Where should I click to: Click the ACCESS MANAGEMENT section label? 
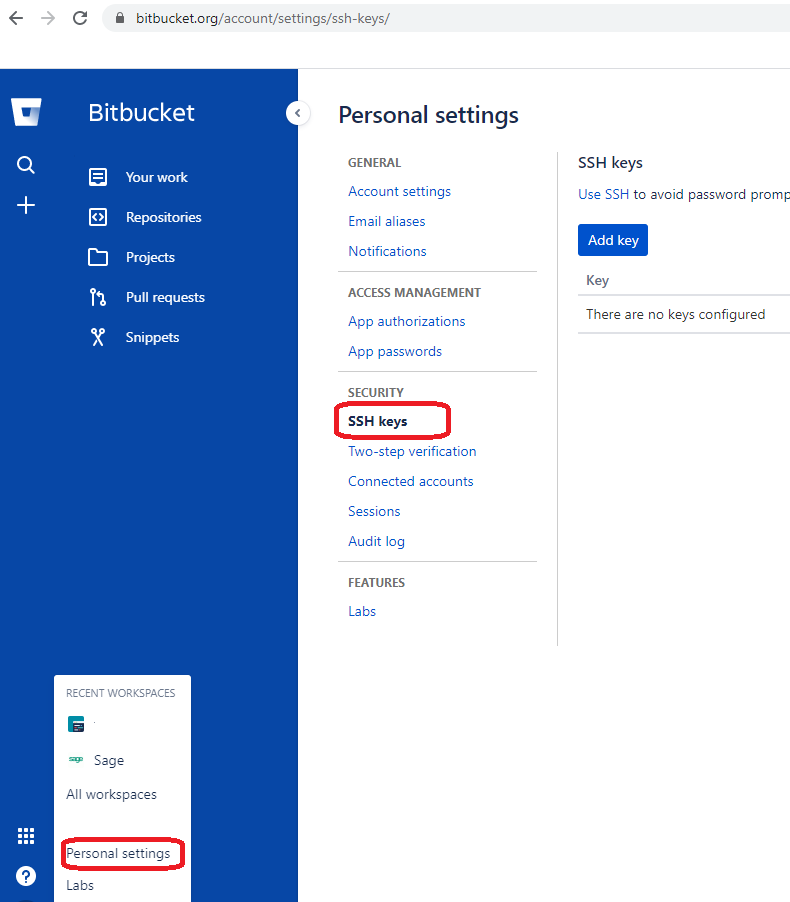tap(414, 293)
